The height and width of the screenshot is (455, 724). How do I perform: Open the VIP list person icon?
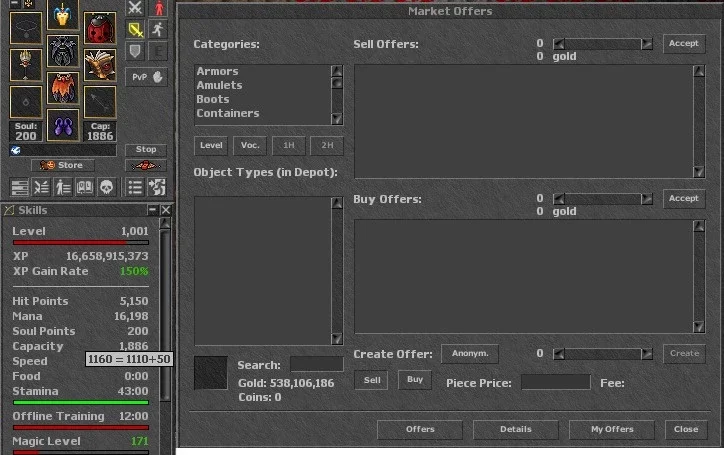(63, 187)
